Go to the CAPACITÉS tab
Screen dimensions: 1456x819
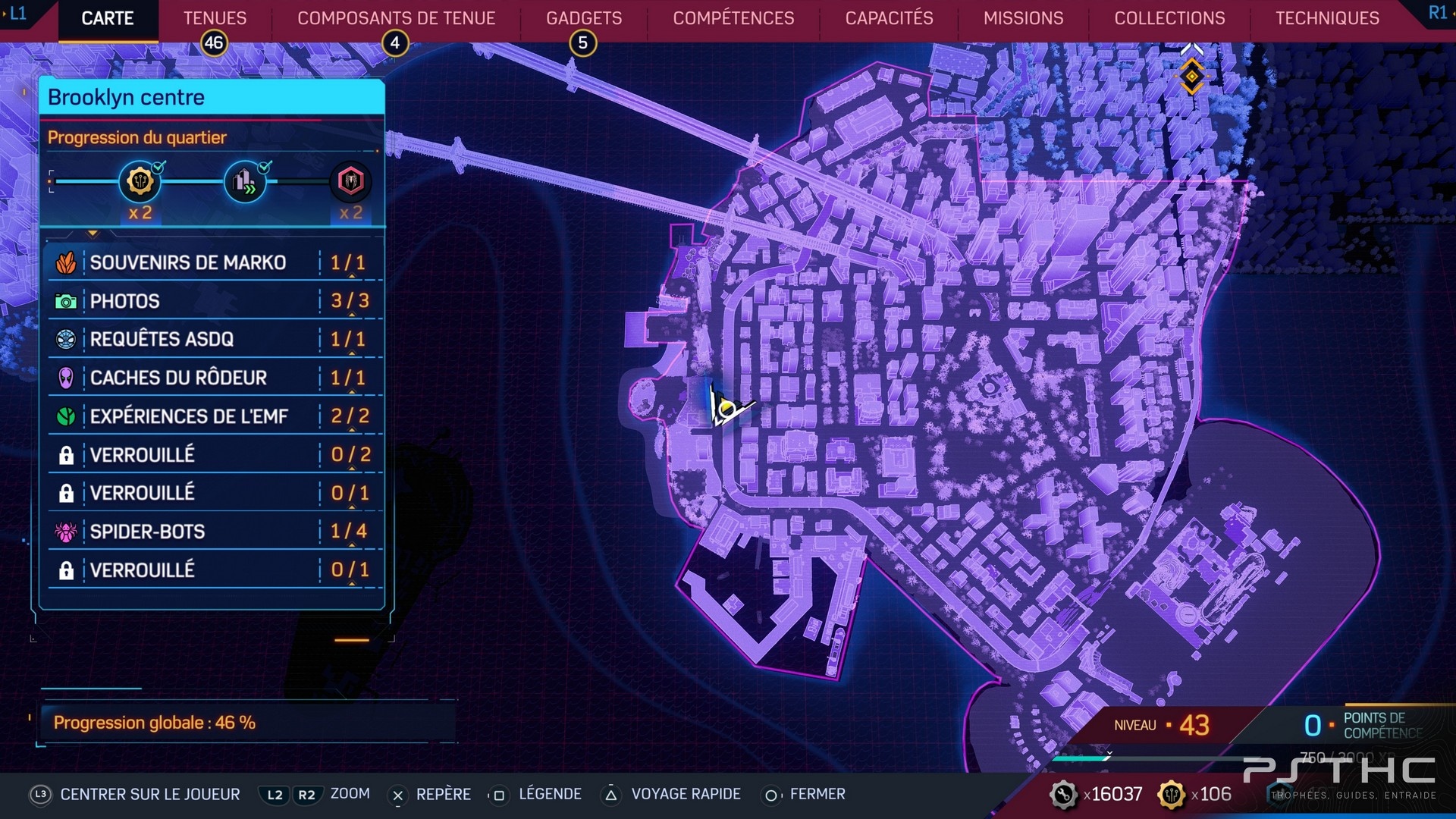pos(889,18)
